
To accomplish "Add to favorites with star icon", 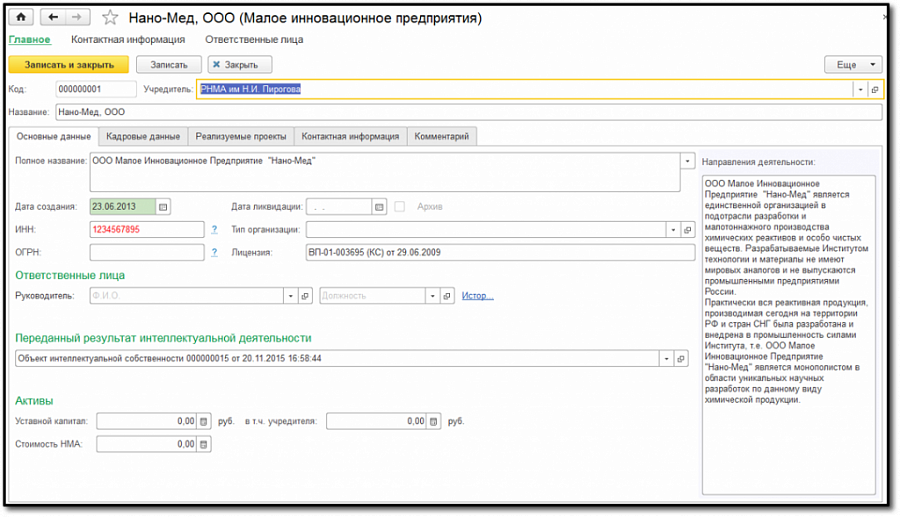I will pos(110,18).
